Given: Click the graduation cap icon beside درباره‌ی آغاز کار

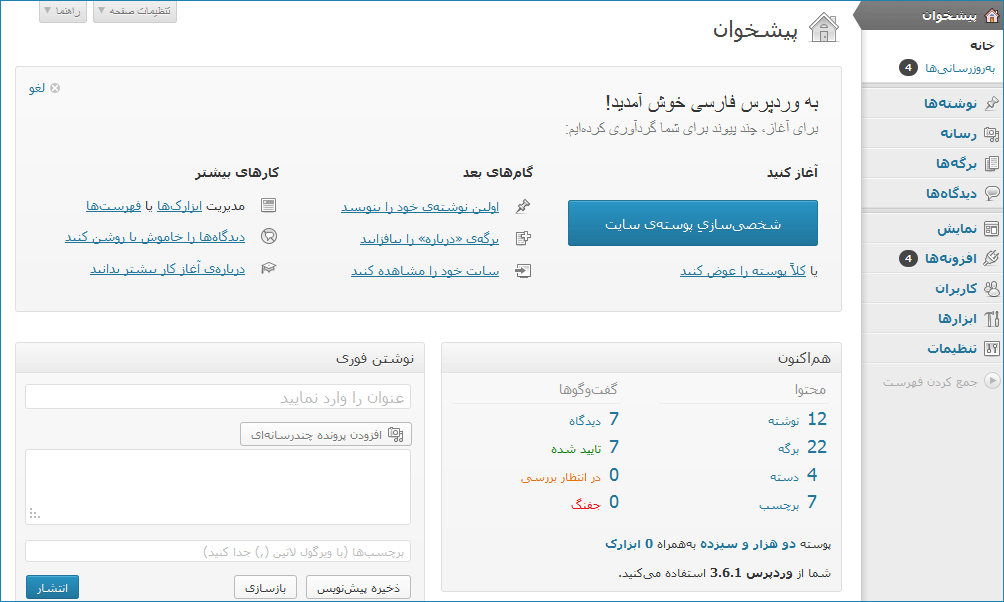Looking at the screenshot, I should pos(269,268).
